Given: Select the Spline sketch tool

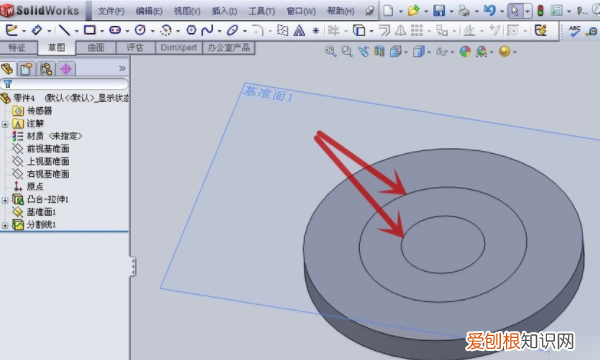Looking at the screenshot, I should (x=207, y=30).
